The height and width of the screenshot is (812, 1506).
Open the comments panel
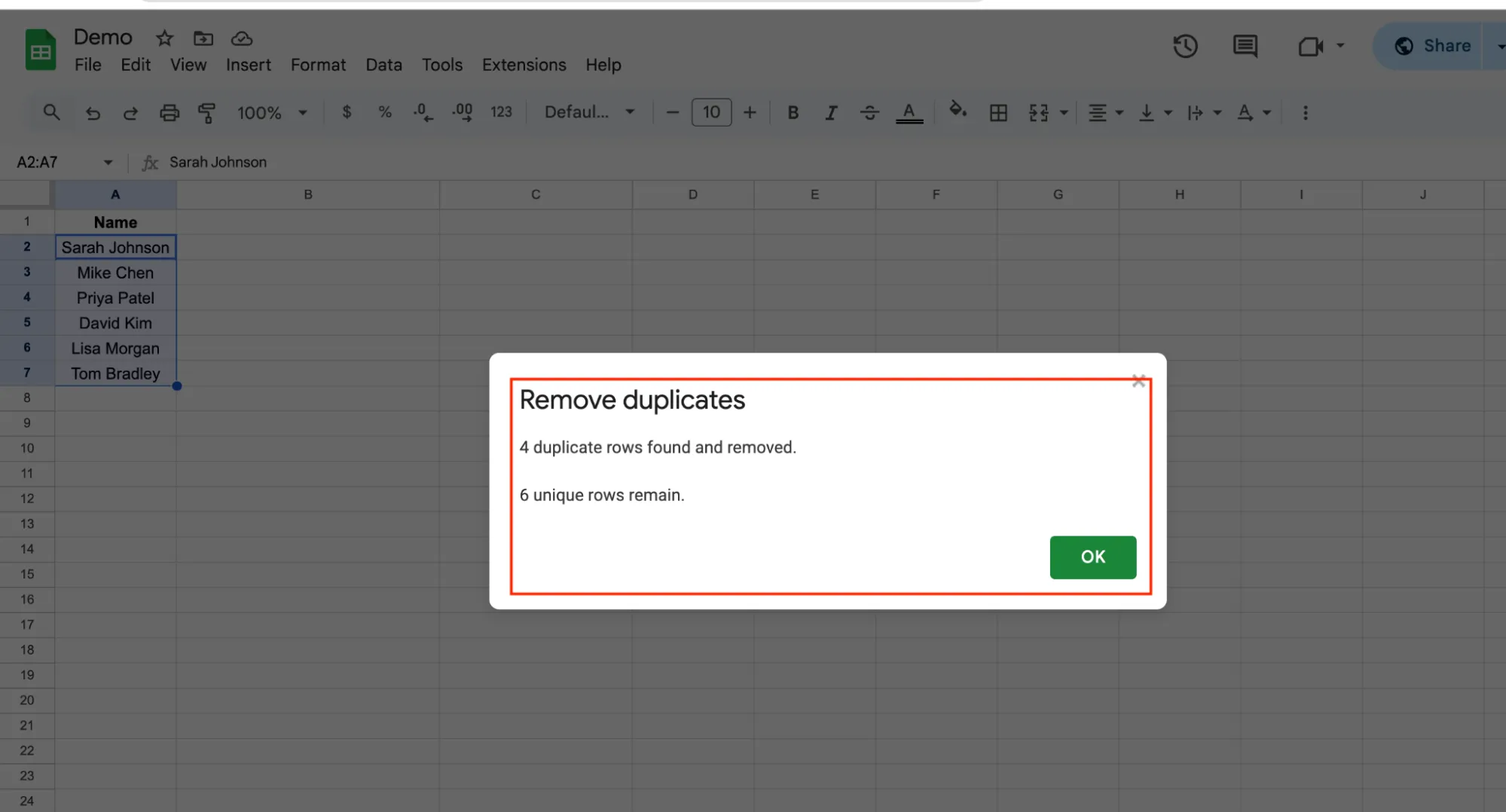[1245, 46]
